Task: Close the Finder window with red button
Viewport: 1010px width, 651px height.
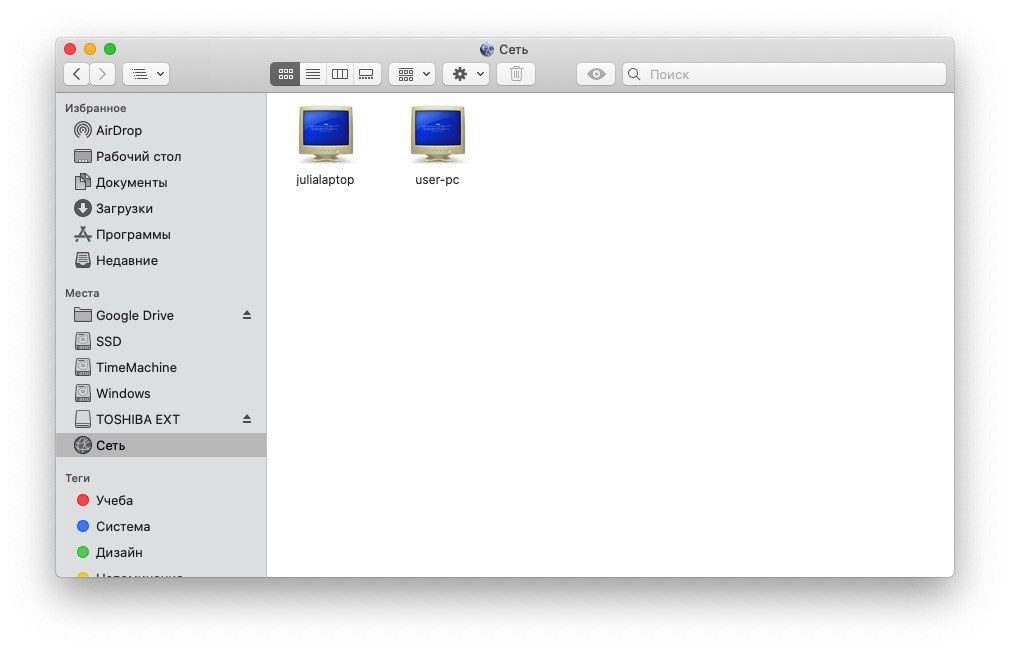Action: 70,49
